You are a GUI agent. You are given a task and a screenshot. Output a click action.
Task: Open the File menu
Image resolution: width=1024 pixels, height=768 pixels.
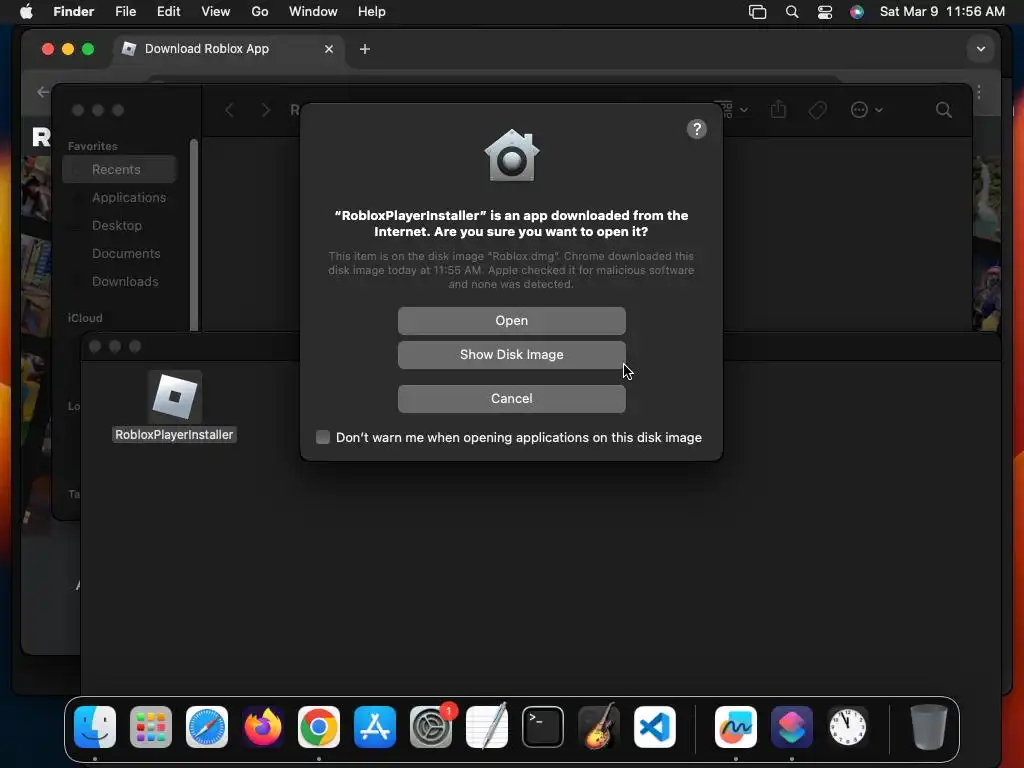125,12
